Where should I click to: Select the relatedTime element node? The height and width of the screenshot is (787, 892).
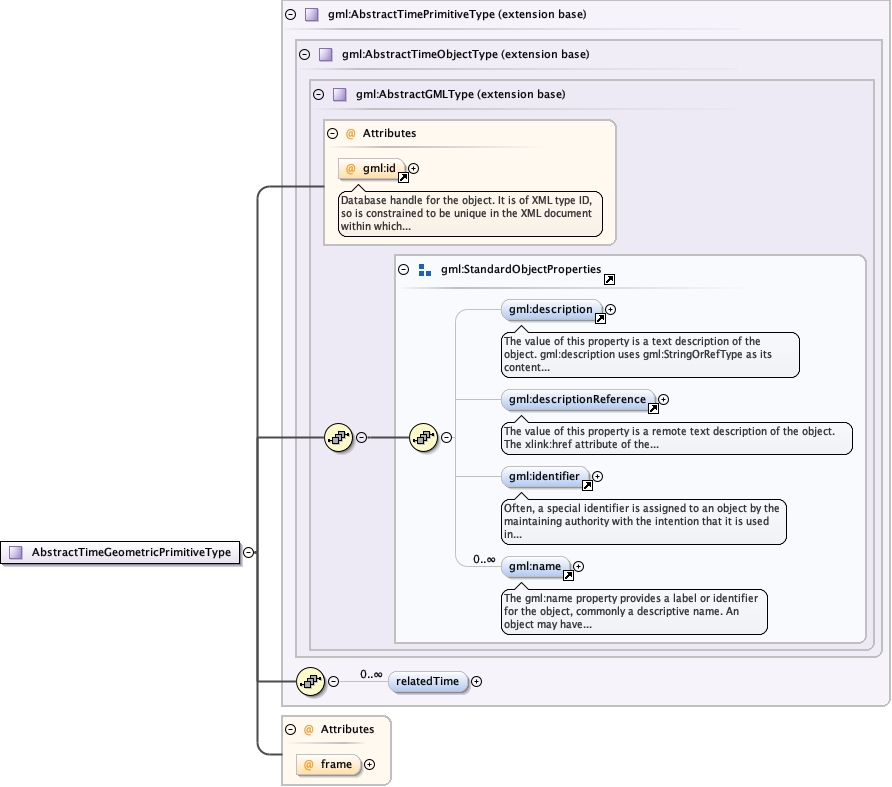tap(428, 682)
